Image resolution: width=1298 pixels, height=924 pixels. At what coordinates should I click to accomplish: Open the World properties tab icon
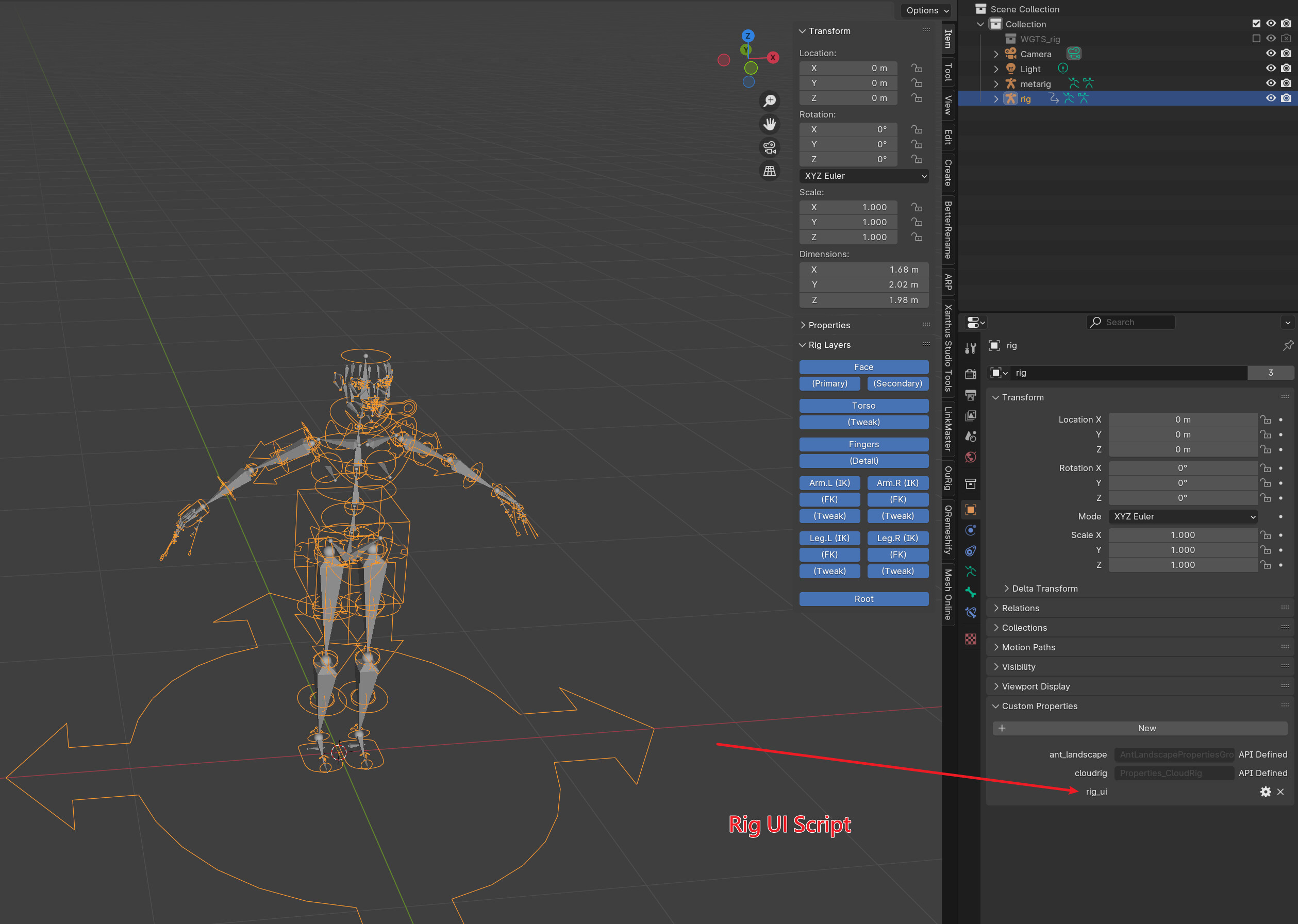pyautogui.click(x=971, y=458)
